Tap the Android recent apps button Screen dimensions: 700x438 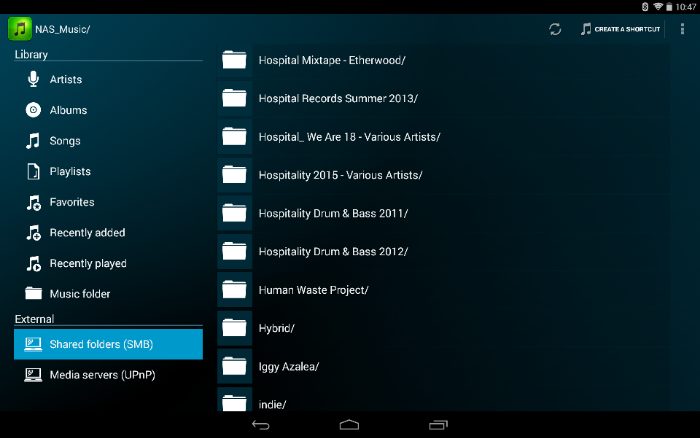coord(438,425)
